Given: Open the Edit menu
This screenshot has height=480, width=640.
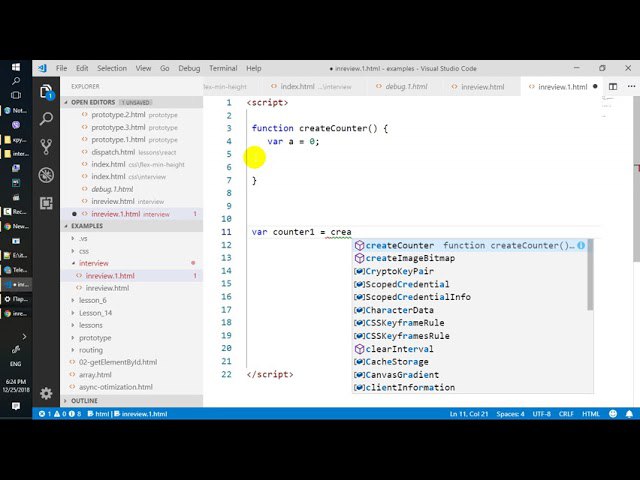Looking at the screenshot, I should (82, 68).
